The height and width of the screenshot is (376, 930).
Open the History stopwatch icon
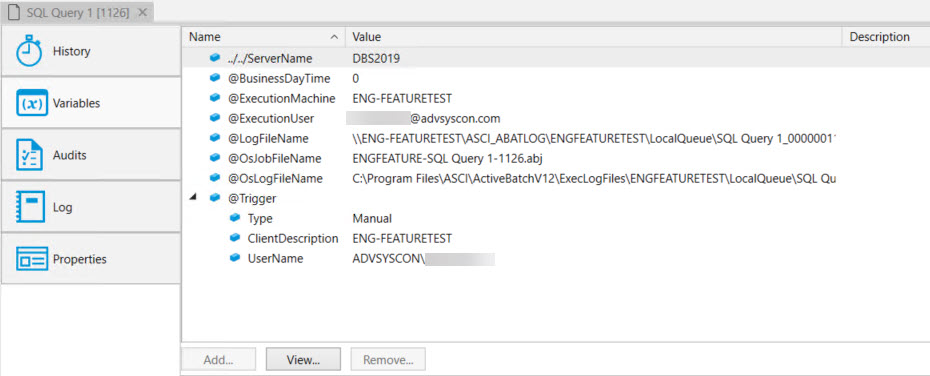28,51
